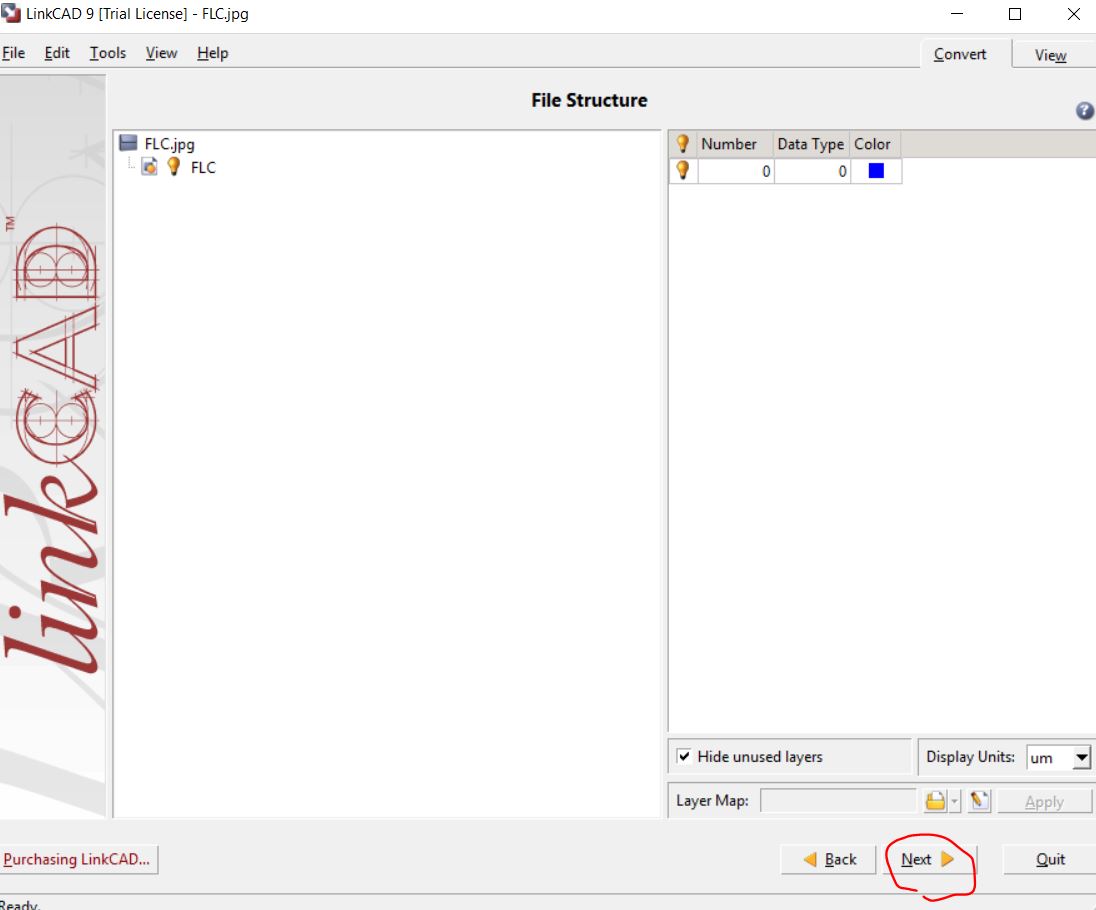Open the Purchasing LinkCAD link
This screenshot has width=1096, height=910.
(77, 859)
